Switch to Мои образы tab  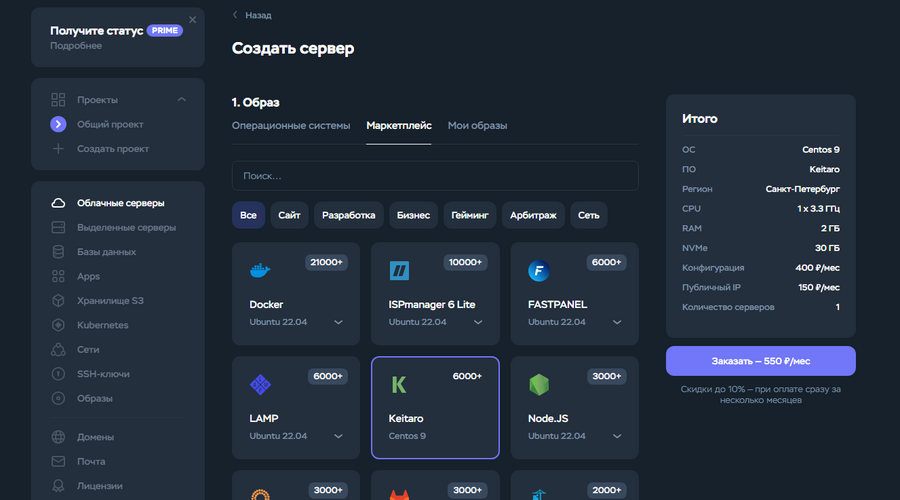[x=478, y=125]
